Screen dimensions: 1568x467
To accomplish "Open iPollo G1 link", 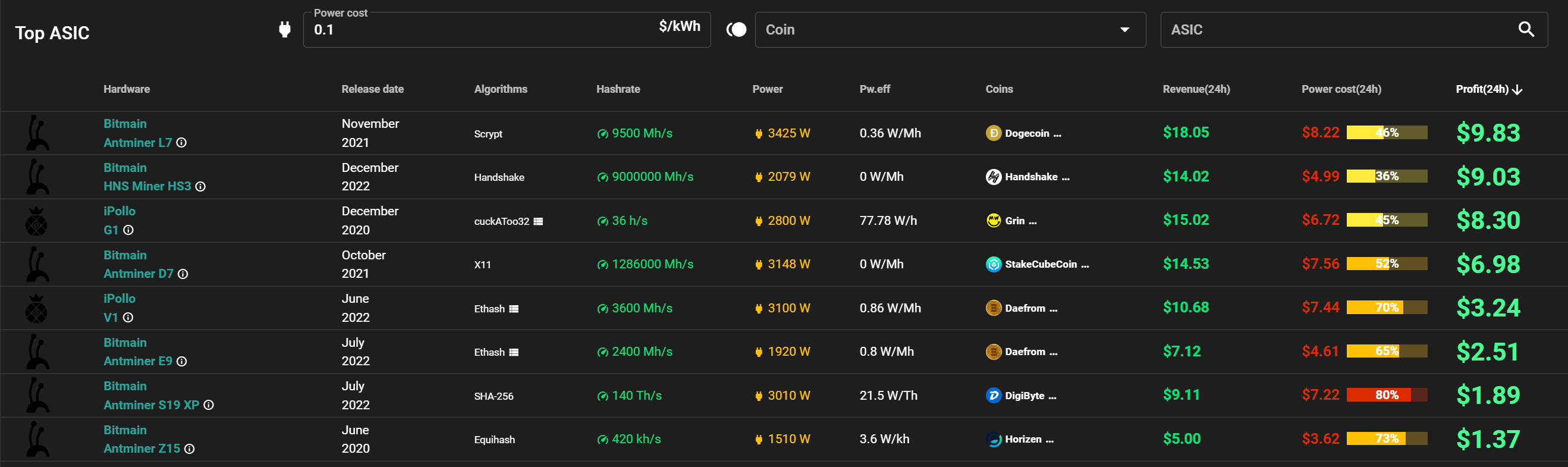I will pyautogui.click(x=120, y=220).
